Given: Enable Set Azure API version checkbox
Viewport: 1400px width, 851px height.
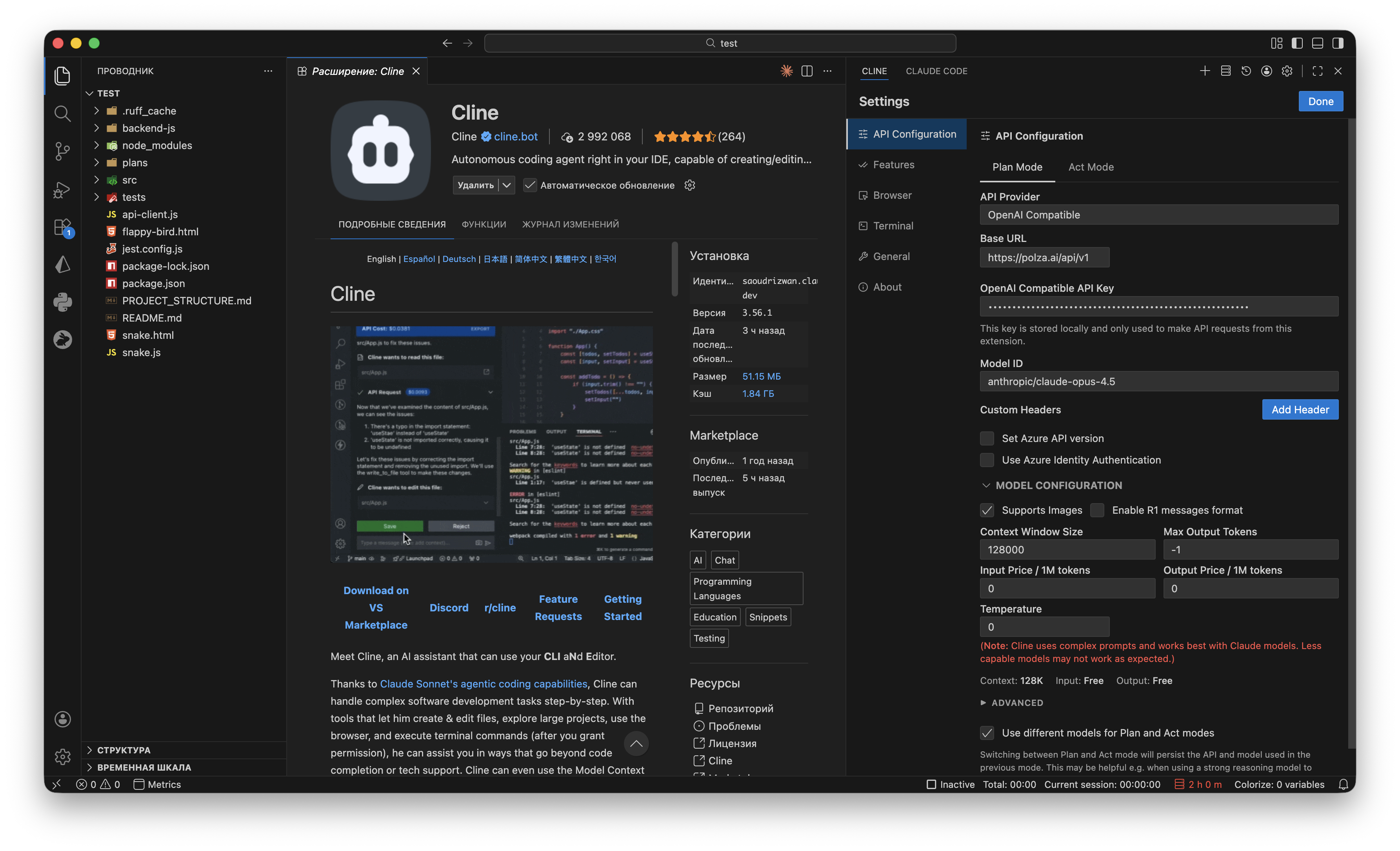Looking at the screenshot, I should 987,438.
